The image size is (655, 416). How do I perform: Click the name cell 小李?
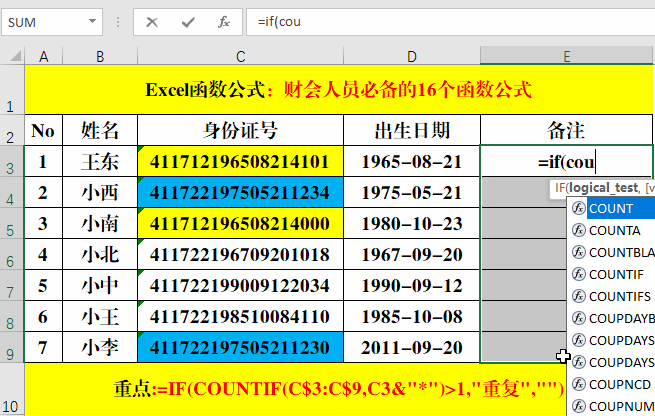point(100,347)
